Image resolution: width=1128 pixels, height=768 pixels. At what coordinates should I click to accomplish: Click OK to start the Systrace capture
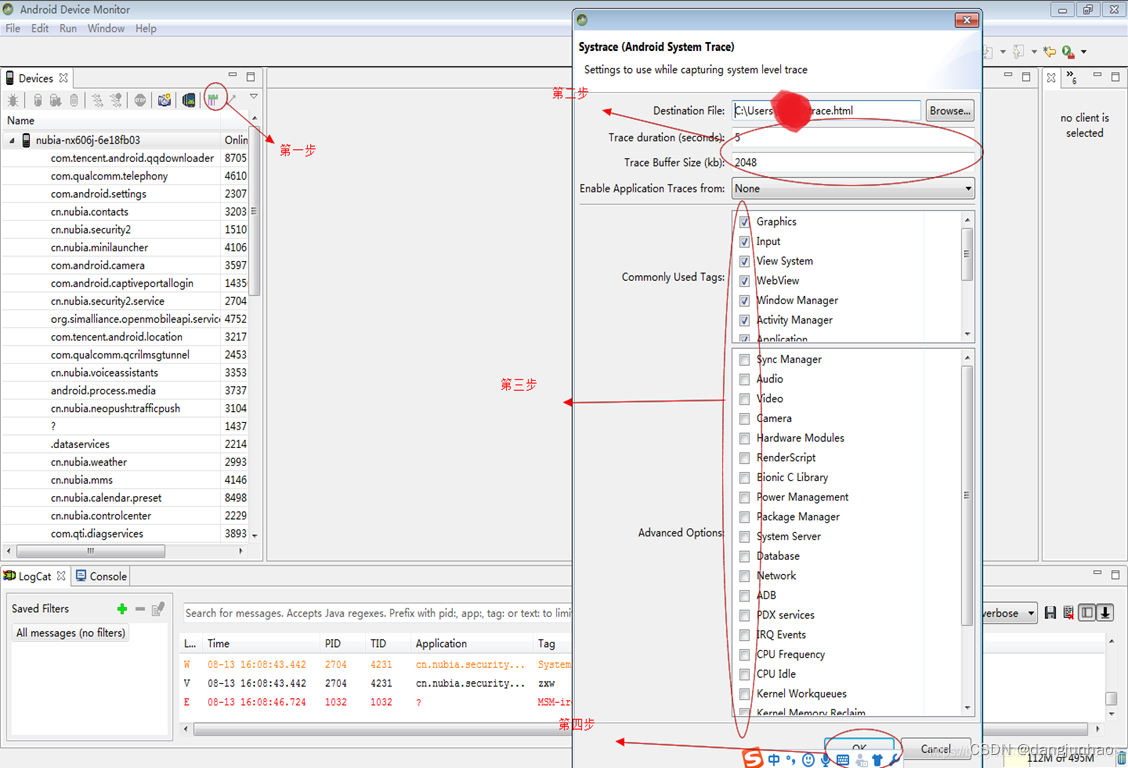(861, 749)
